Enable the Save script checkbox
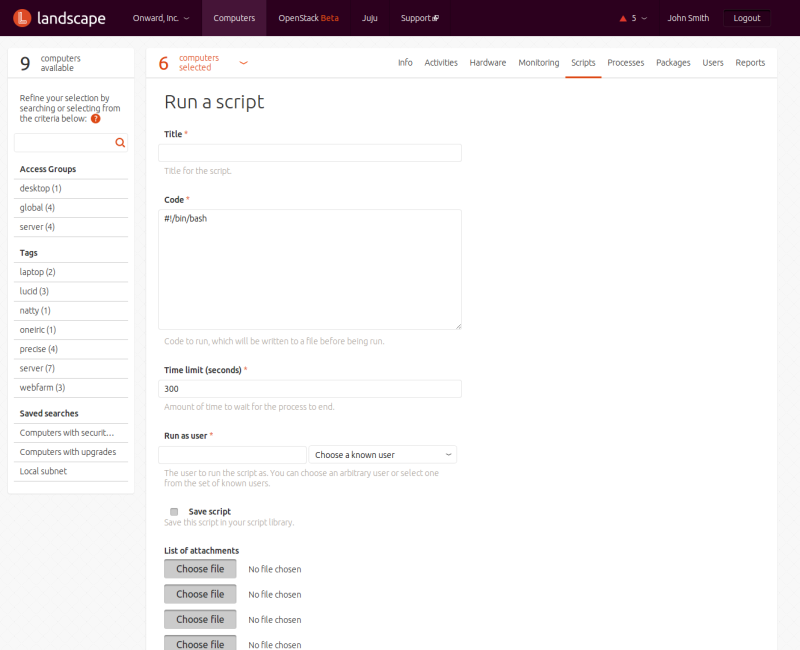Viewport: 800px width, 650px height. [x=174, y=511]
